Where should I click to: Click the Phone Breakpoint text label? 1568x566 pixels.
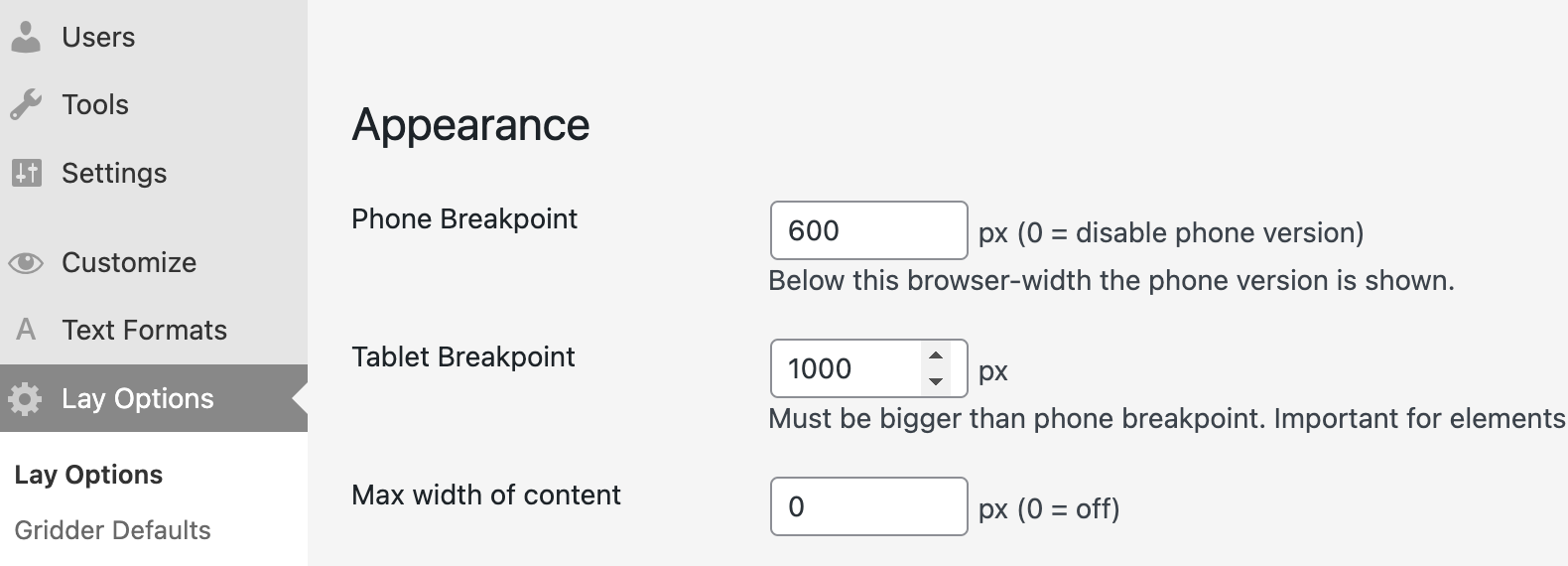464,218
